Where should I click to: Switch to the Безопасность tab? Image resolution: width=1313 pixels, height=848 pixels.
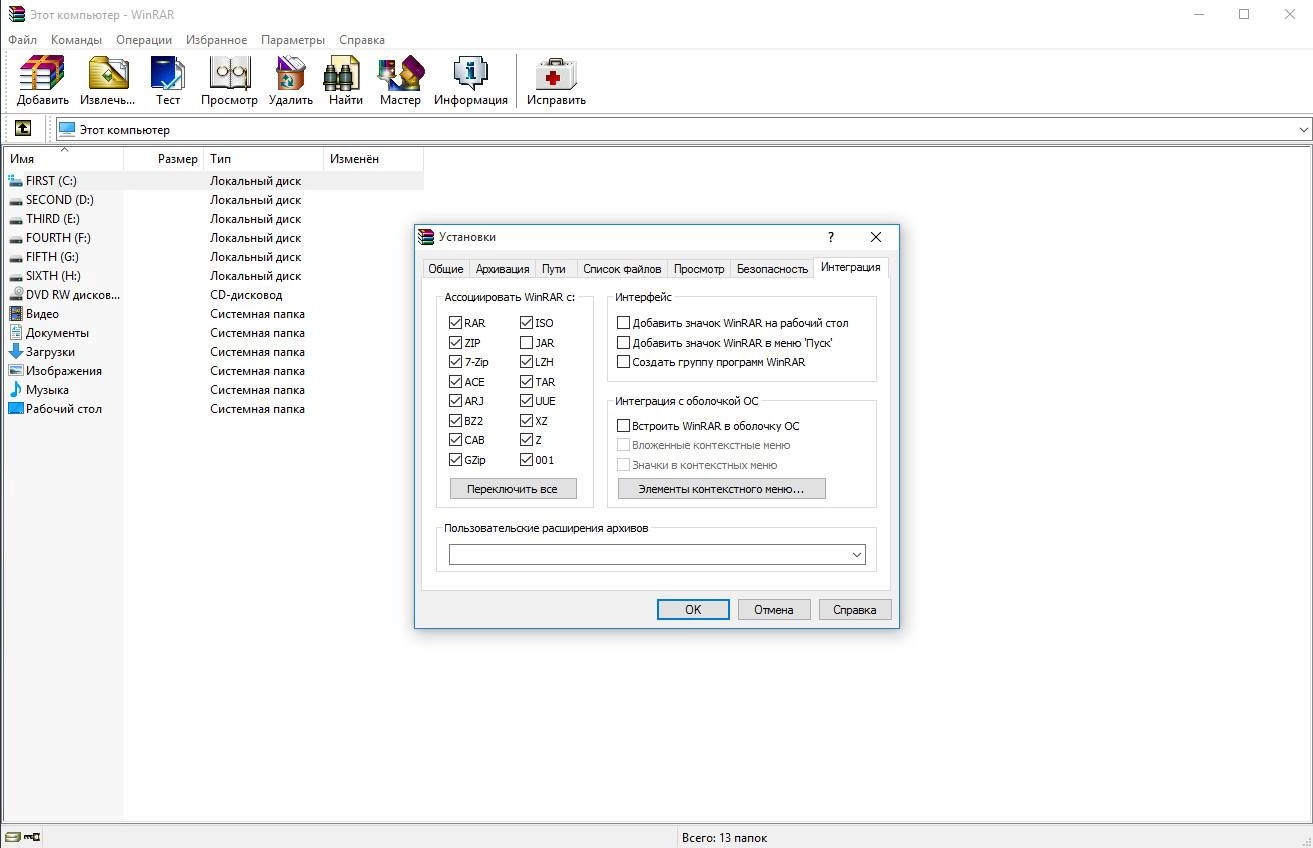pyautogui.click(x=772, y=269)
